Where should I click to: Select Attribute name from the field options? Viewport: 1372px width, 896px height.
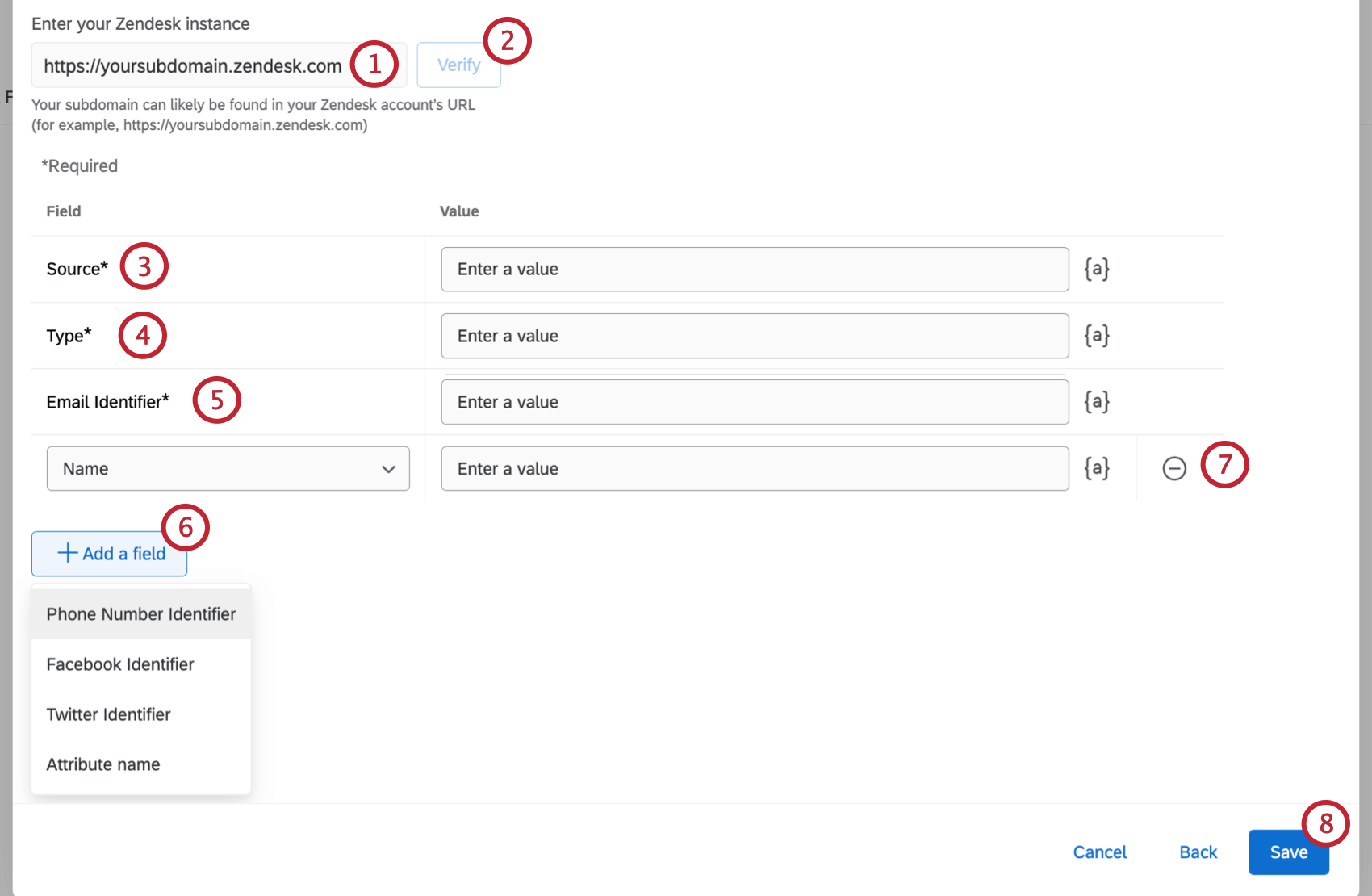(x=102, y=764)
